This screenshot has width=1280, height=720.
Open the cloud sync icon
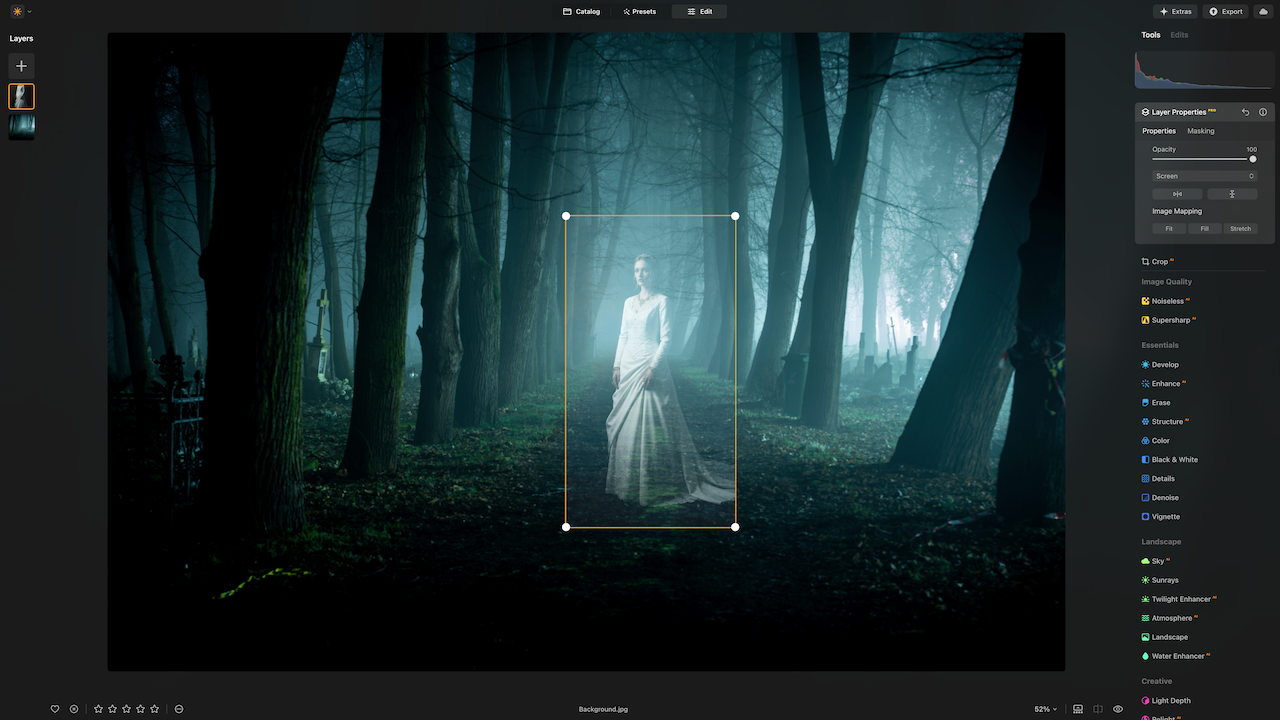[1263, 12]
